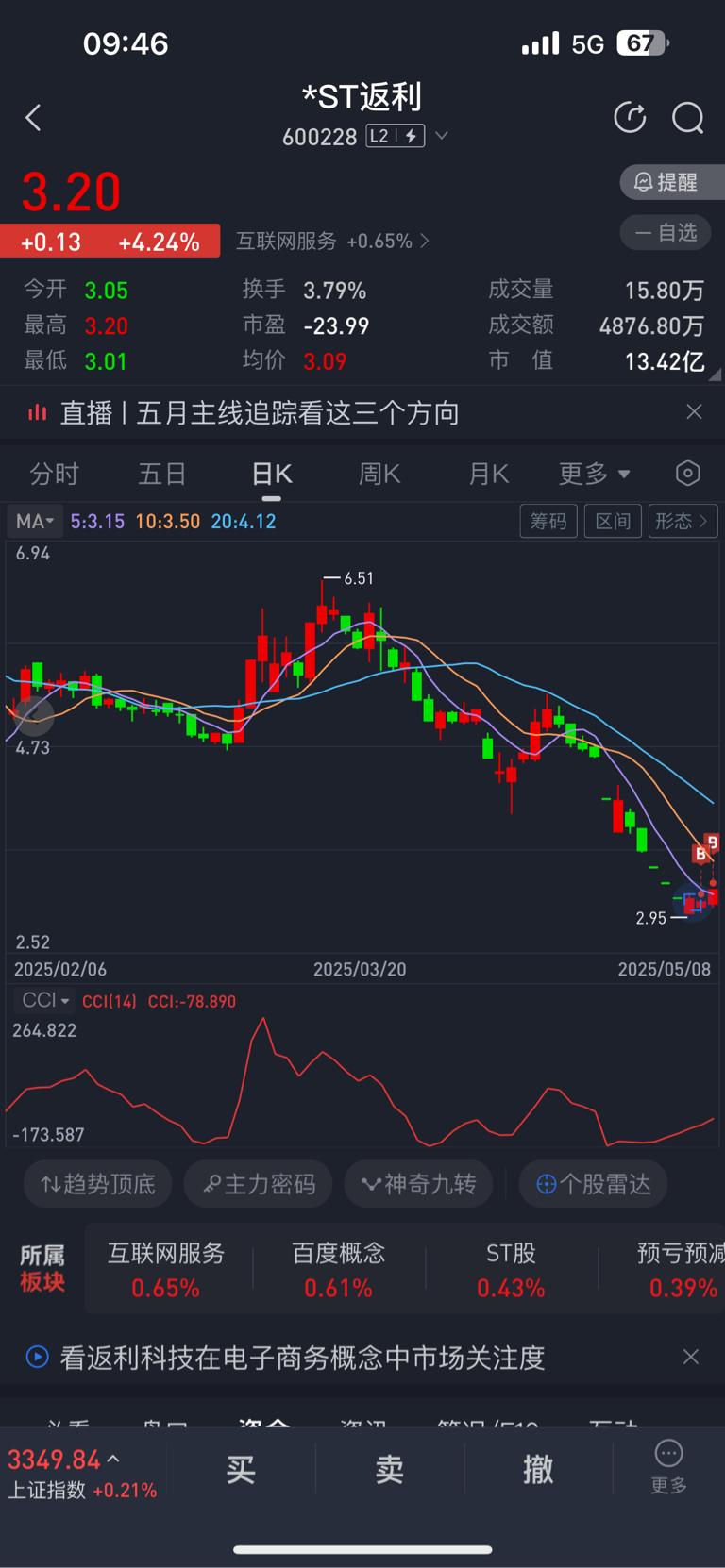Select the 日K chart tab
Image resolution: width=725 pixels, height=1568 pixels.
tap(272, 474)
